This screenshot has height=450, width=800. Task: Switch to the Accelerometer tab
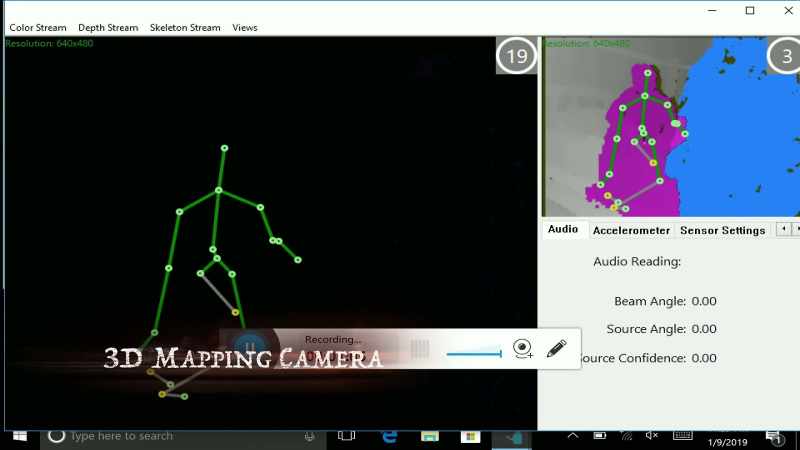coord(631,231)
